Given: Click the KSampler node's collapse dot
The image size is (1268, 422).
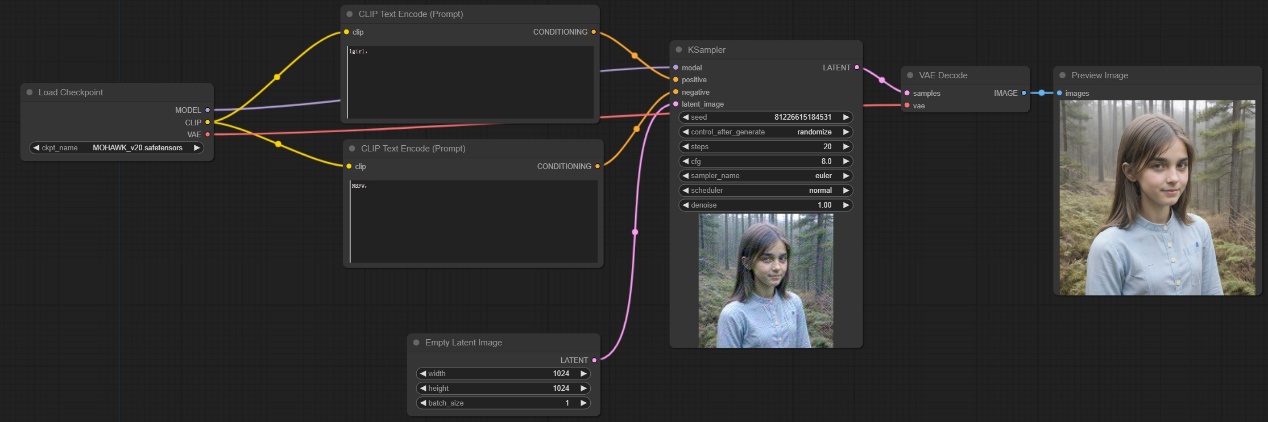Looking at the screenshot, I should coord(680,49).
